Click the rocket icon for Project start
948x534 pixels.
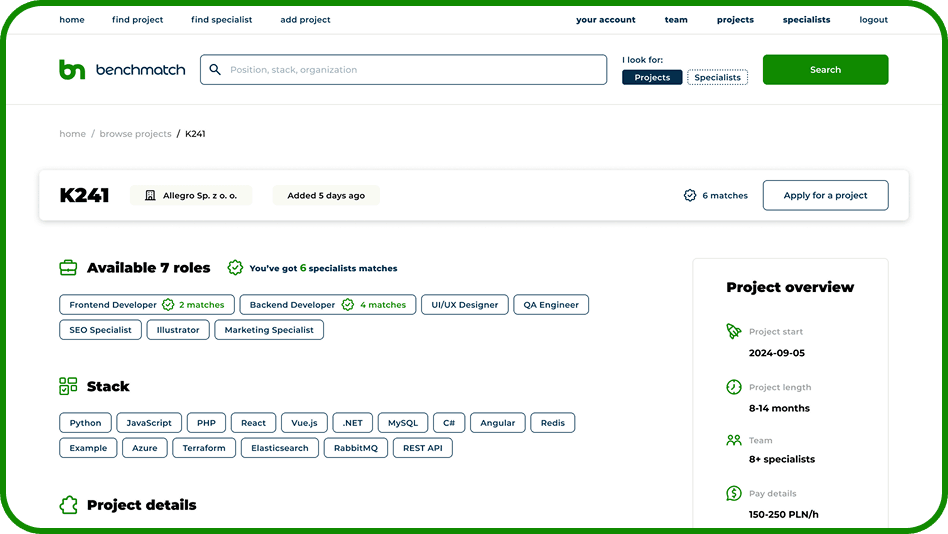pyautogui.click(x=734, y=331)
